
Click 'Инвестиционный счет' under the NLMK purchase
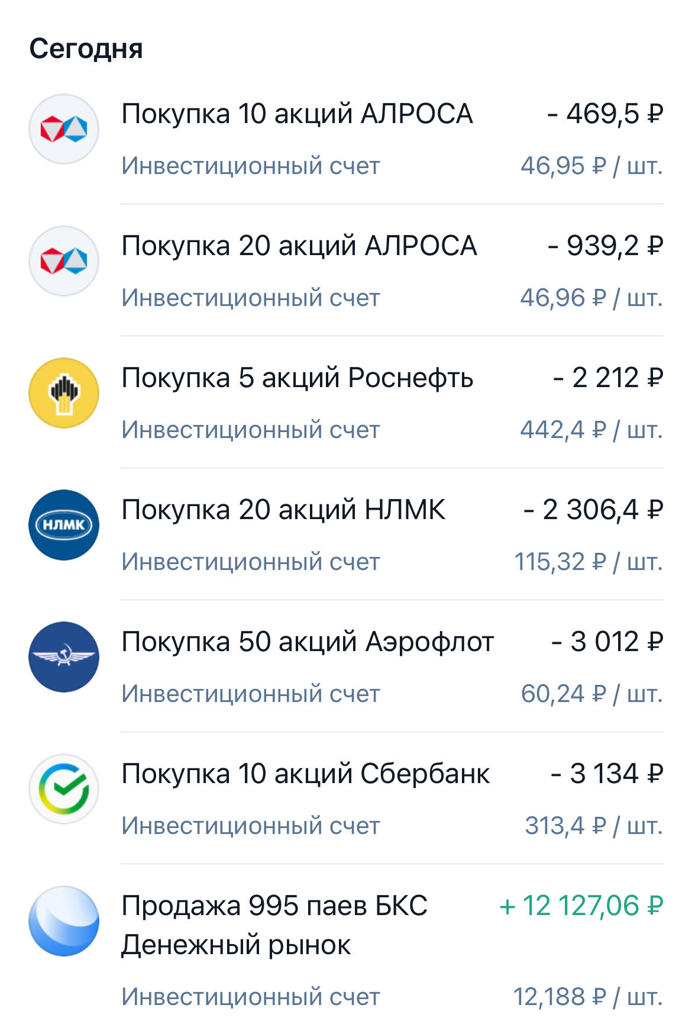pos(251,562)
